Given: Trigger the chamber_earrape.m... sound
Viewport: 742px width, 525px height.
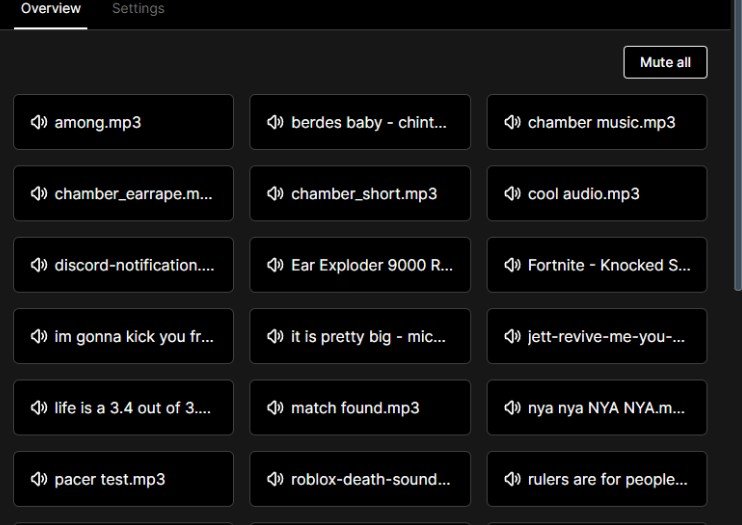Looking at the screenshot, I should [124, 193].
